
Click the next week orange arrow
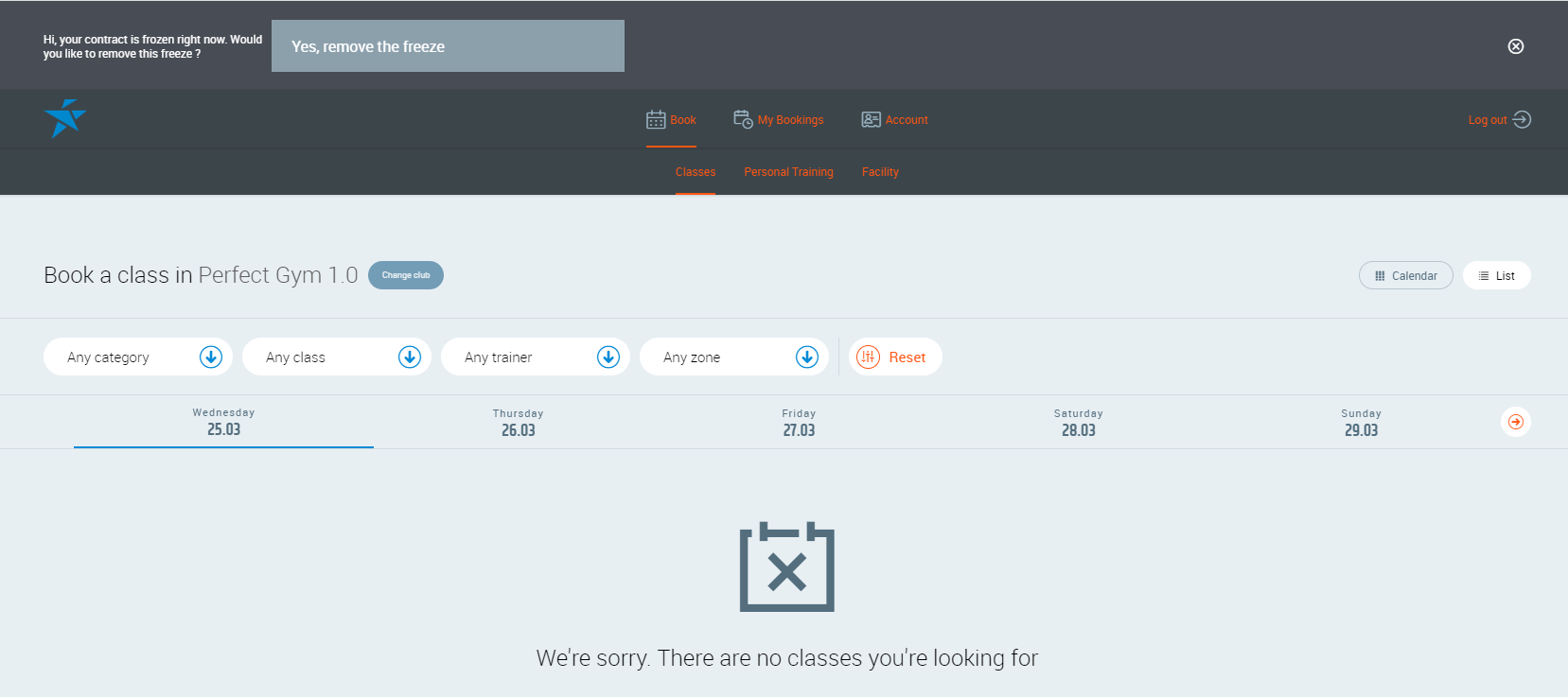1515,422
